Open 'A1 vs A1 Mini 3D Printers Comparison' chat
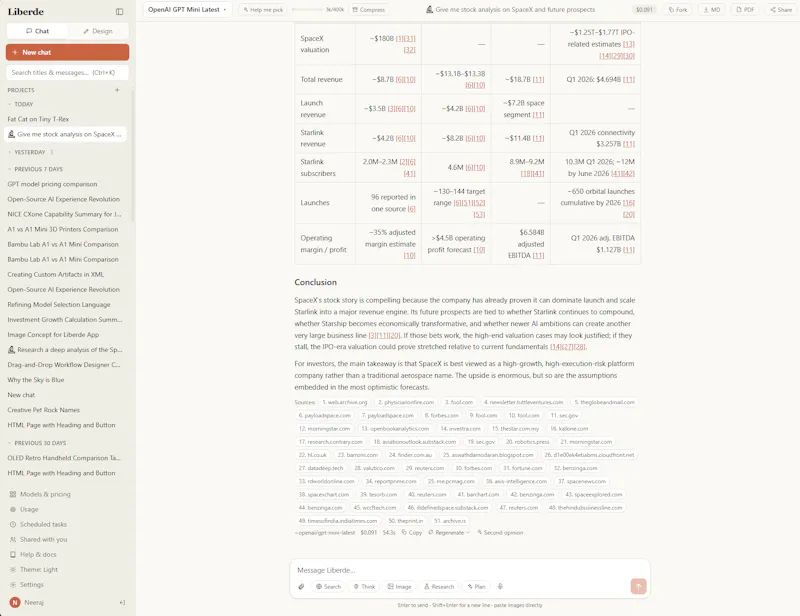Viewport: 800px width, 616px height. coord(63,229)
